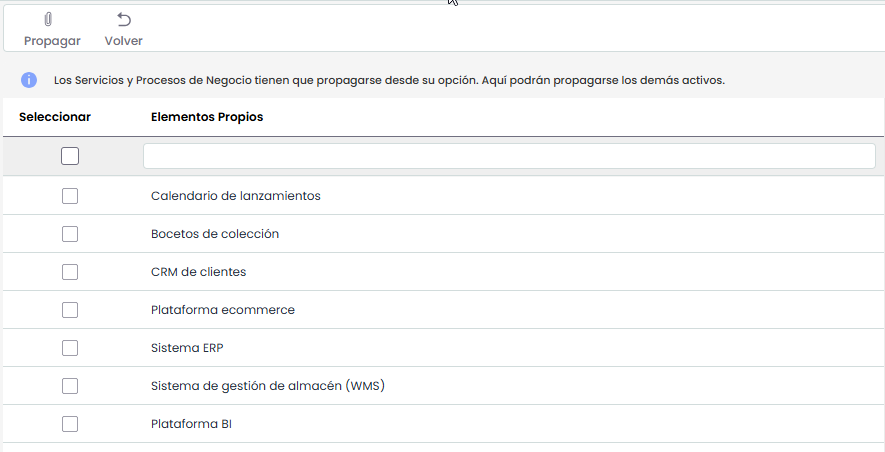
Task: Mark the Sistema ERP checkbox
Action: (x=70, y=348)
